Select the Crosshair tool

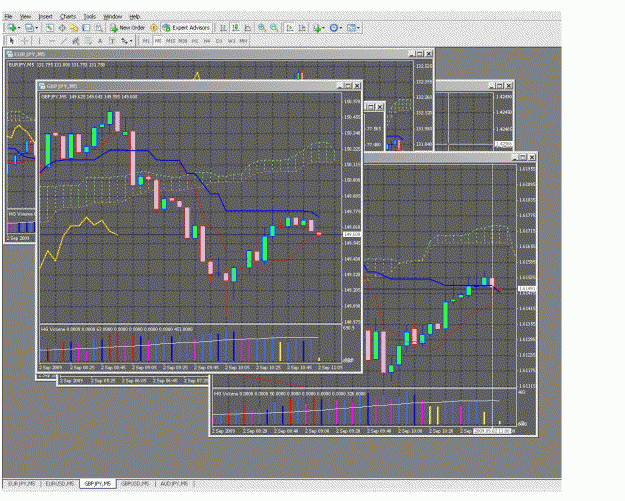tap(25, 41)
